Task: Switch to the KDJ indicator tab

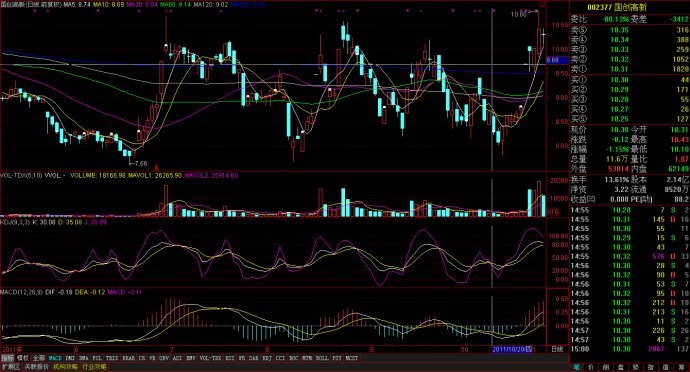Action: pos(268,358)
